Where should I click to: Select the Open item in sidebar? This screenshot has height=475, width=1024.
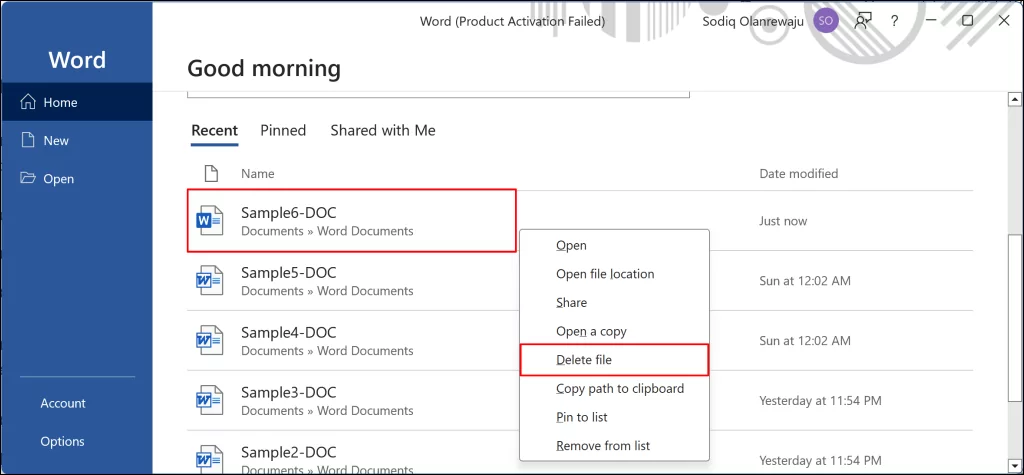pyautogui.click(x=77, y=178)
